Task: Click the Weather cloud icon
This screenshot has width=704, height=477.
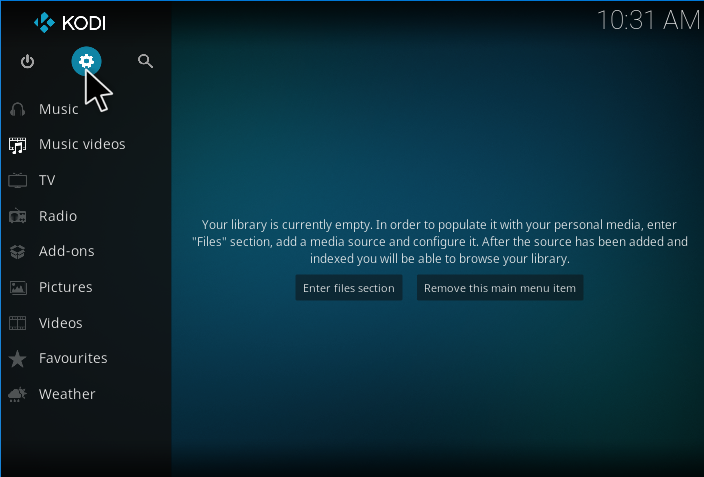Action: point(18,394)
